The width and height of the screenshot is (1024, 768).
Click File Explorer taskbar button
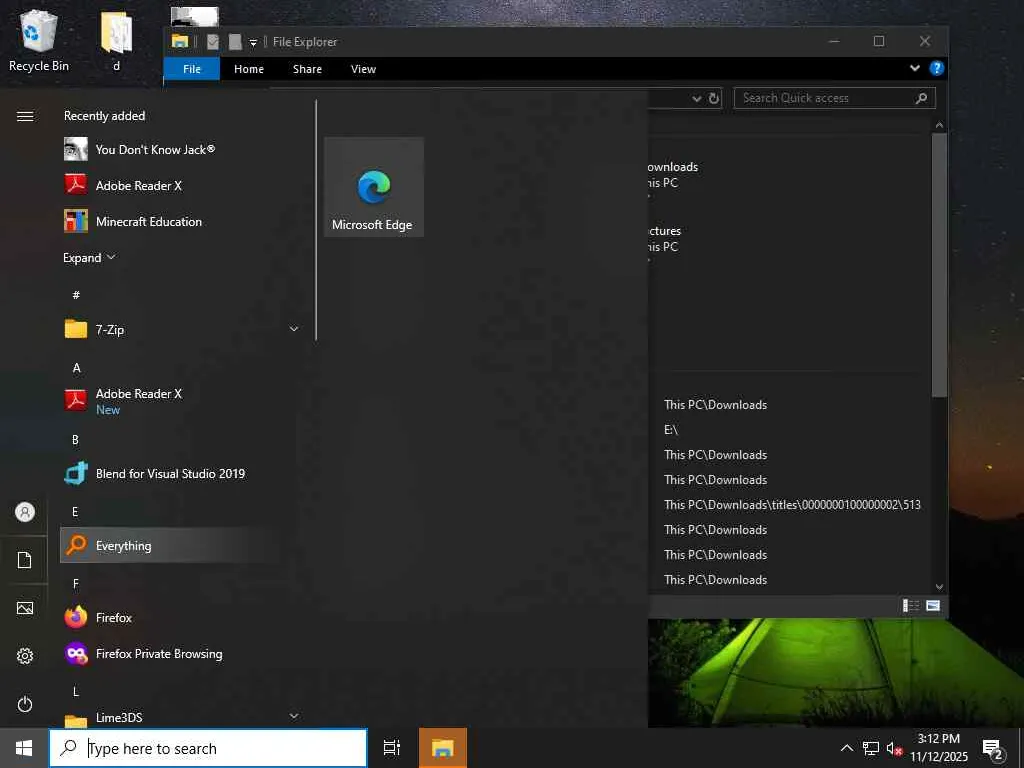pyautogui.click(x=443, y=748)
